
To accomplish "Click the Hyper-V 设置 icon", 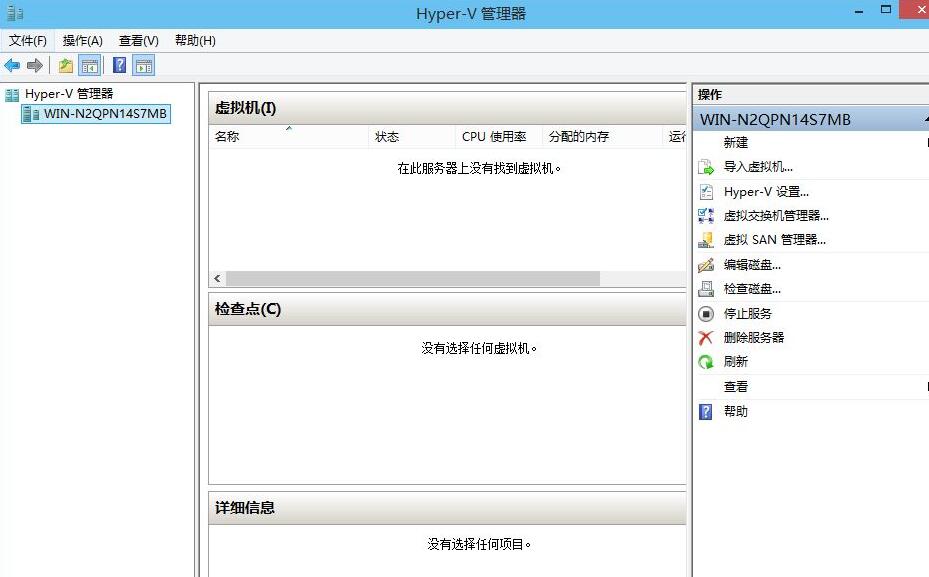I will (706, 192).
